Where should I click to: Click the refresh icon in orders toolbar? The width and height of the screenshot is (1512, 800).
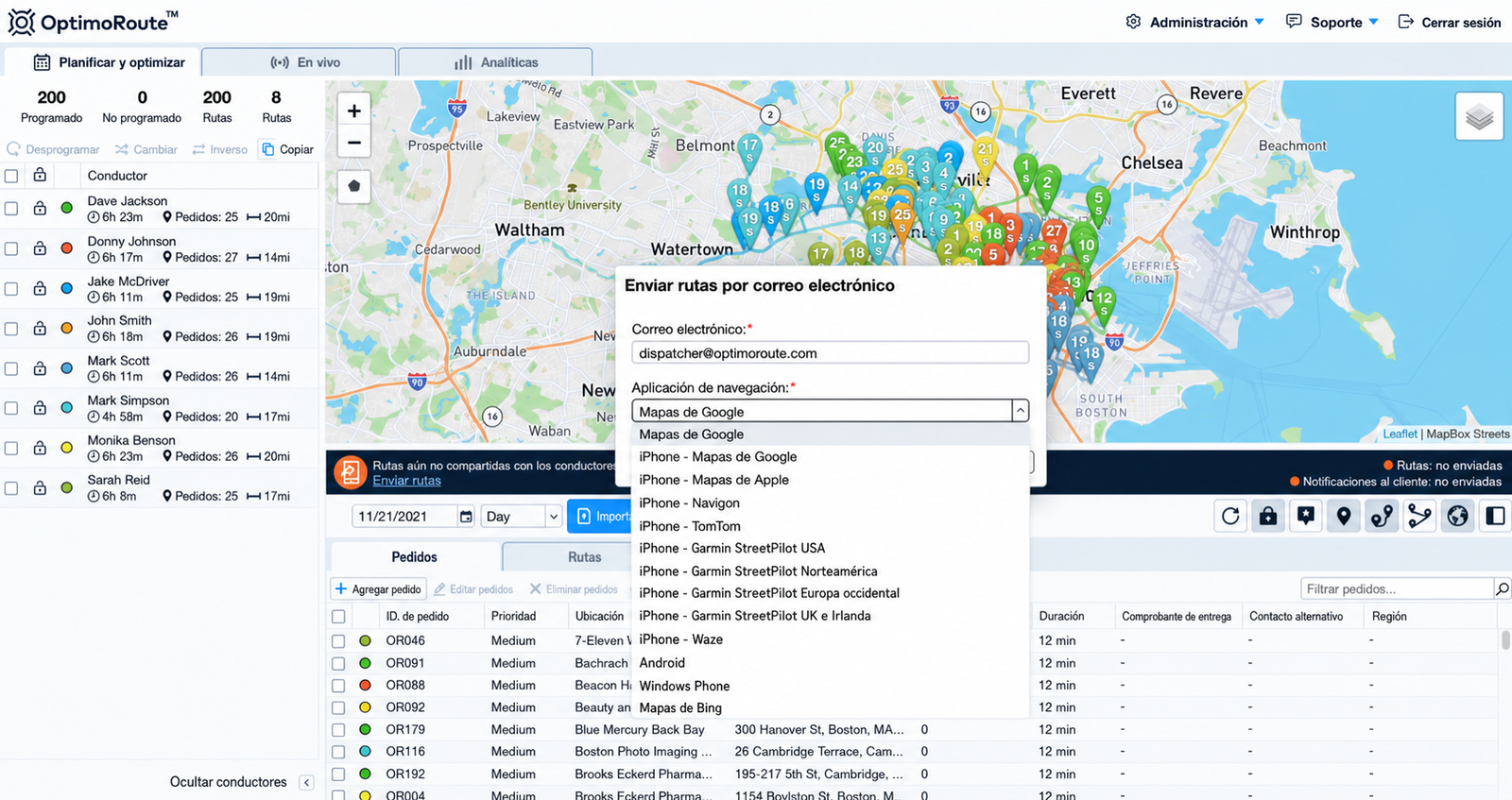tap(1230, 516)
